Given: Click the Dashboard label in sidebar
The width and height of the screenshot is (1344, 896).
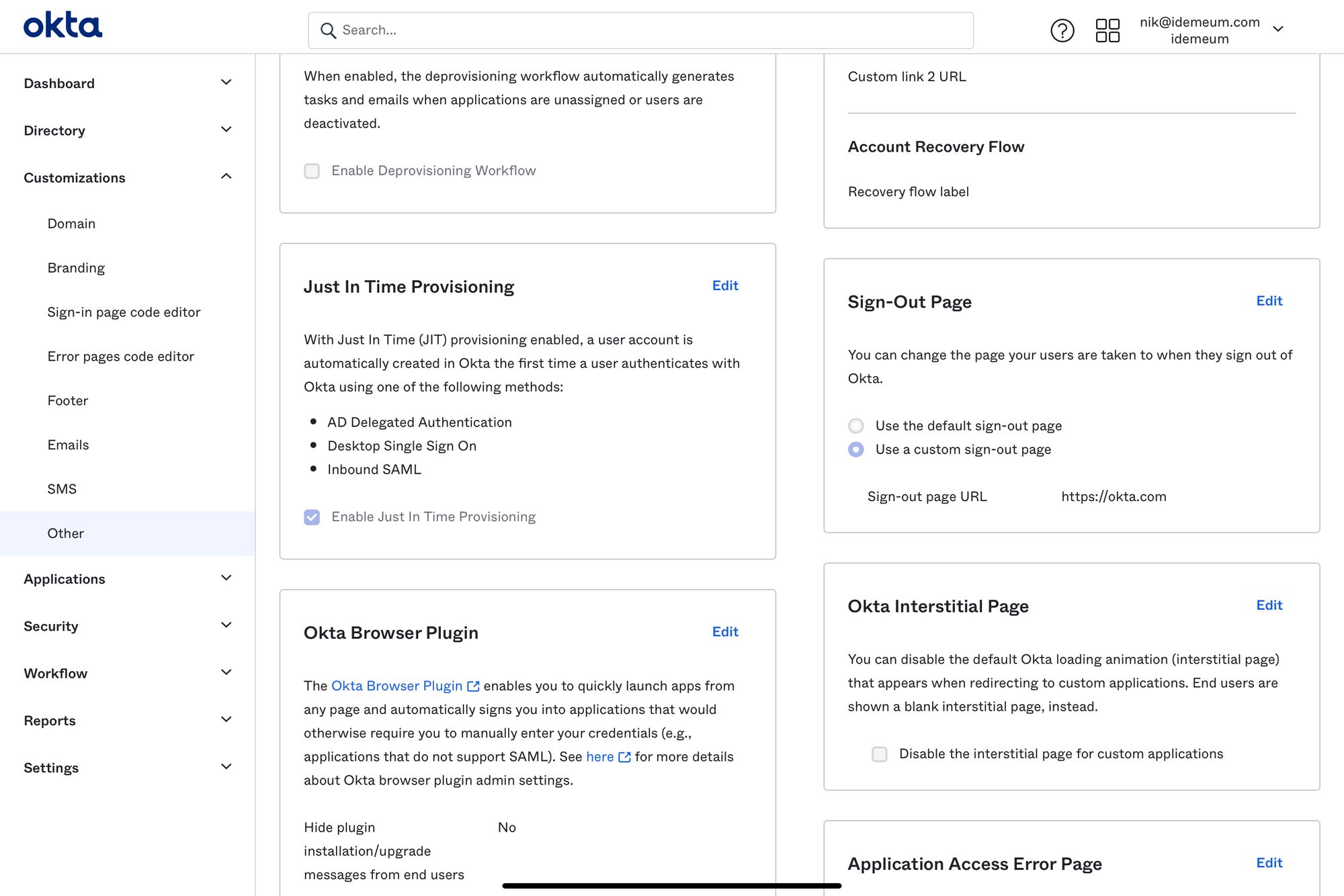Looking at the screenshot, I should pyautogui.click(x=59, y=83).
